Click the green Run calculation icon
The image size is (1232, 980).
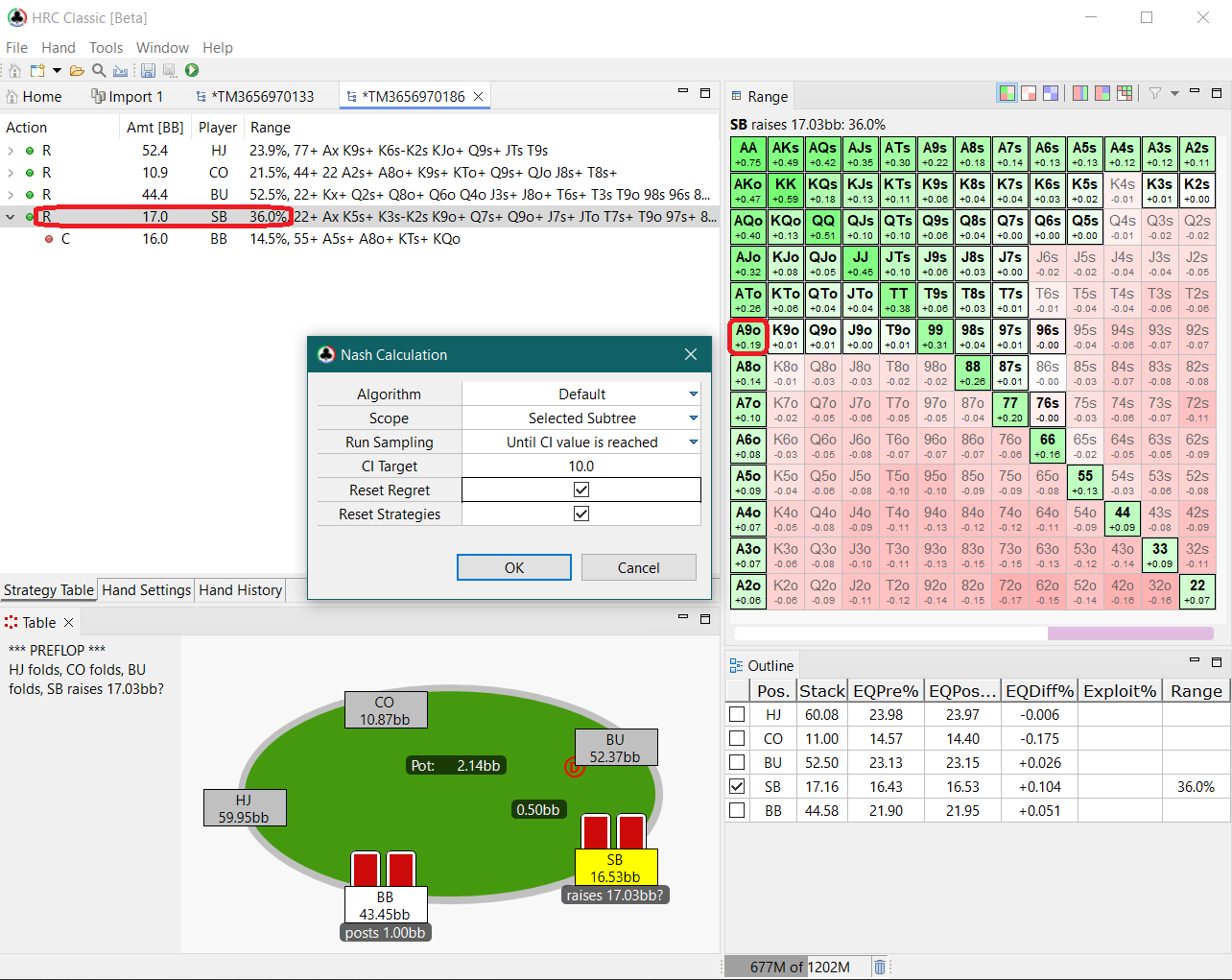coord(192,70)
